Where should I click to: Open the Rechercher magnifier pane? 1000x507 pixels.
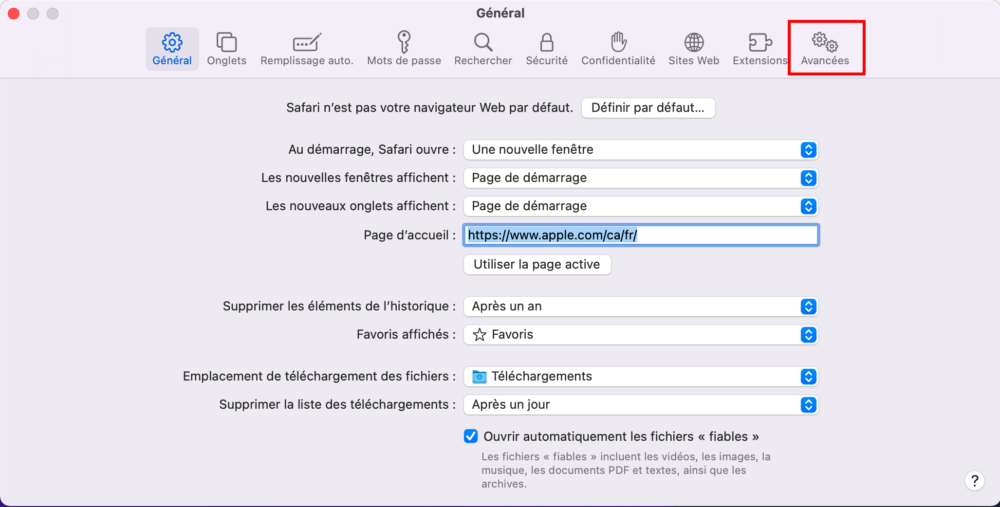[x=483, y=48]
